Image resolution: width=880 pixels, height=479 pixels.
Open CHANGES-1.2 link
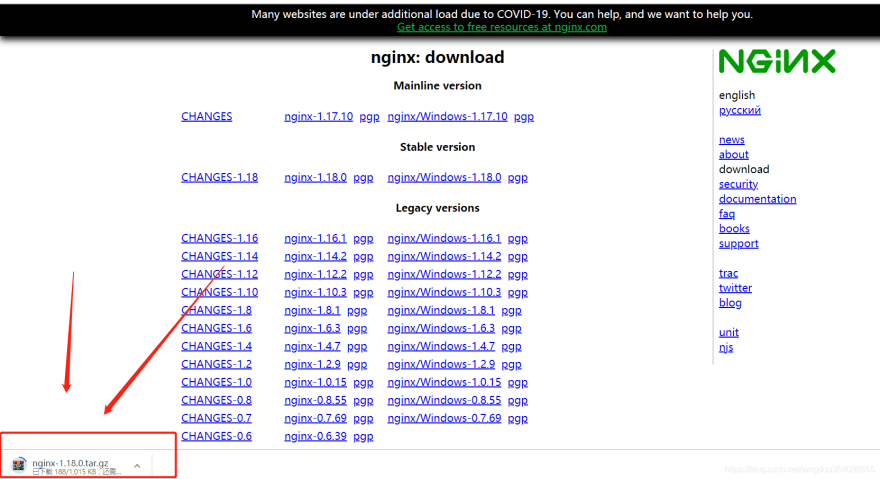pyautogui.click(x=216, y=364)
